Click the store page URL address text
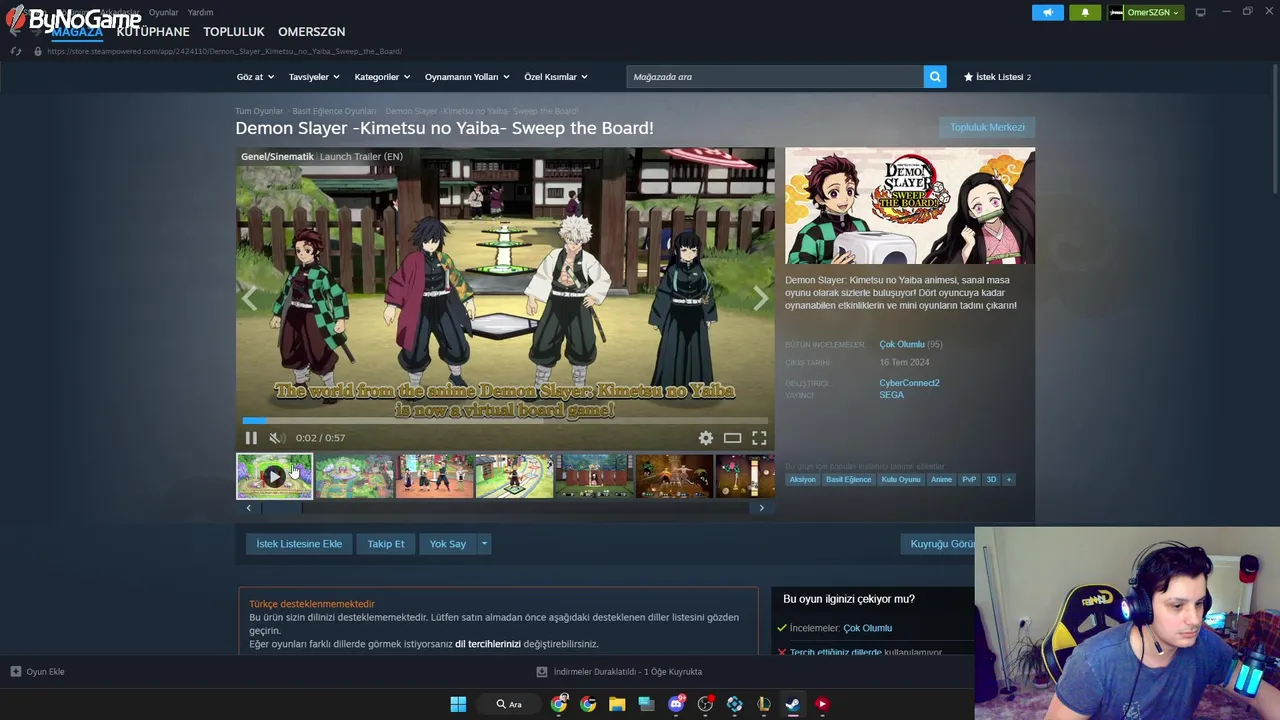Viewport: 1280px width, 720px height. [224, 51]
